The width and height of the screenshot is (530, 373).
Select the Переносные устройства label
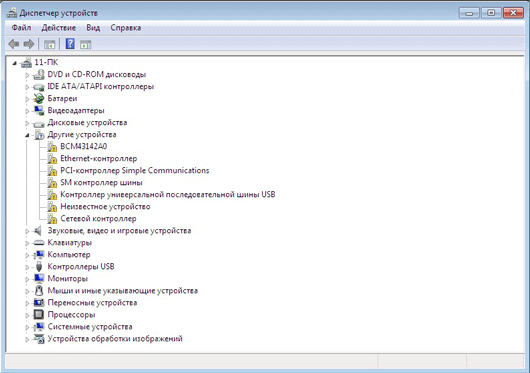pos(92,302)
